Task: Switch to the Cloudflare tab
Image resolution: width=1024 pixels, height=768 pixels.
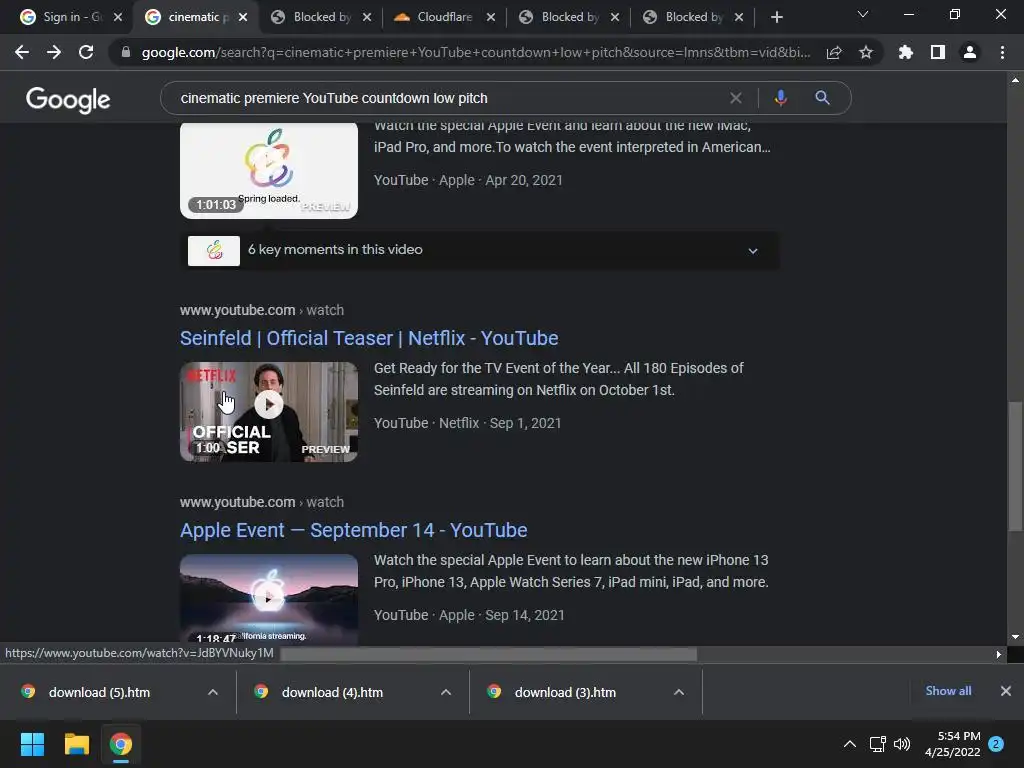Action: pyautogui.click(x=436, y=17)
